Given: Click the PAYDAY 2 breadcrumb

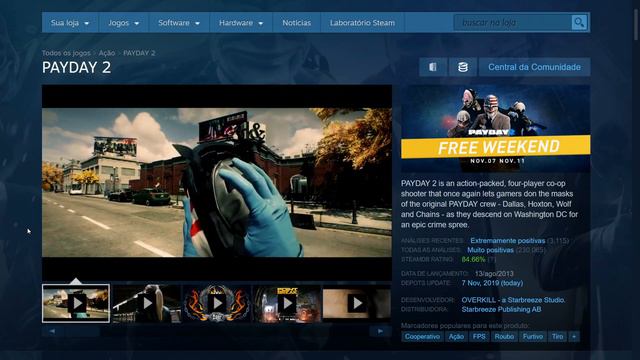Looking at the screenshot, I should (139, 53).
